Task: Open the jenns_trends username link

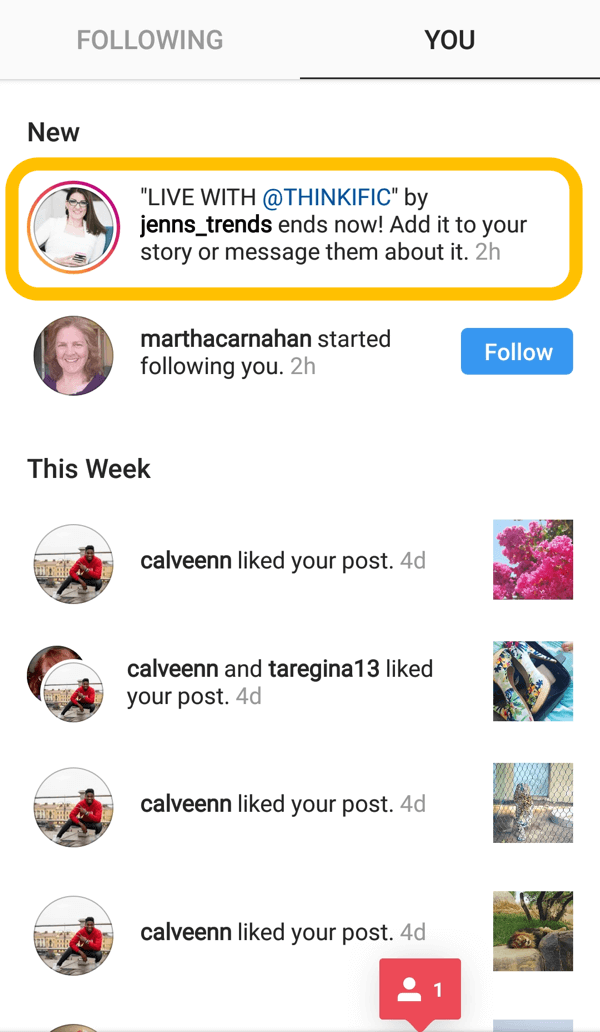Action: tap(206, 225)
